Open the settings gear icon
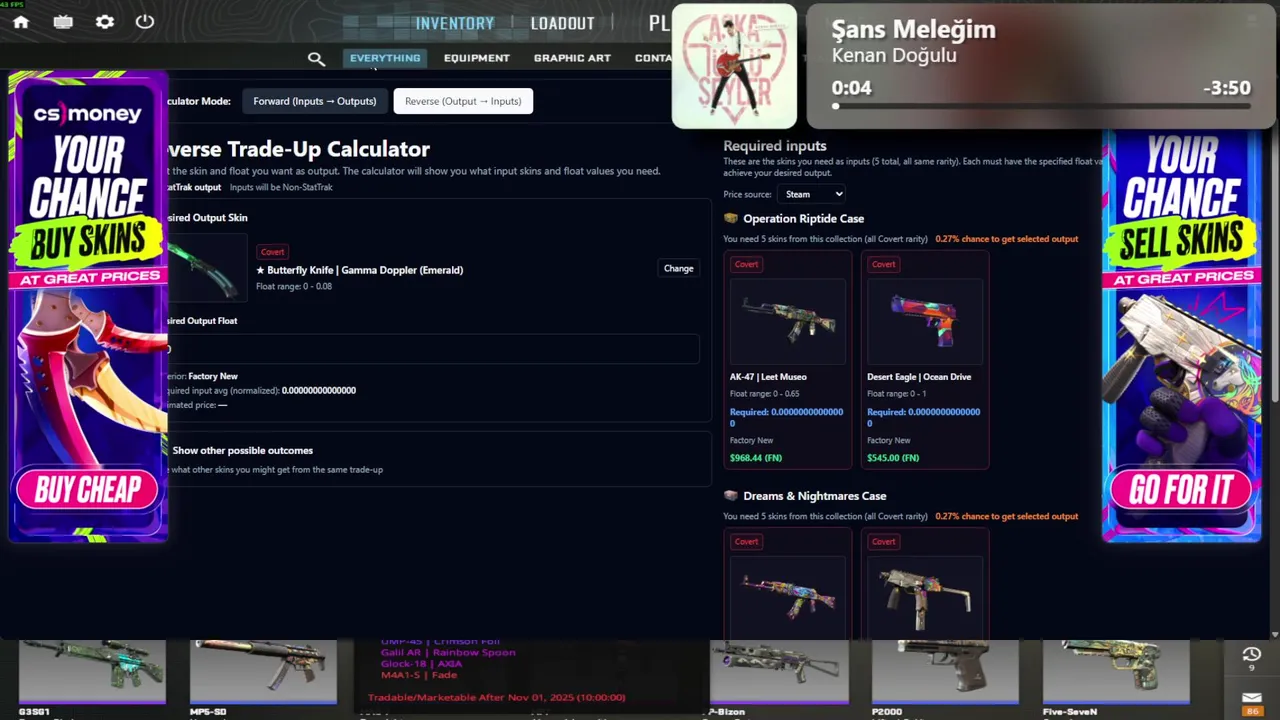Image resolution: width=1280 pixels, height=720 pixels. 105,22
